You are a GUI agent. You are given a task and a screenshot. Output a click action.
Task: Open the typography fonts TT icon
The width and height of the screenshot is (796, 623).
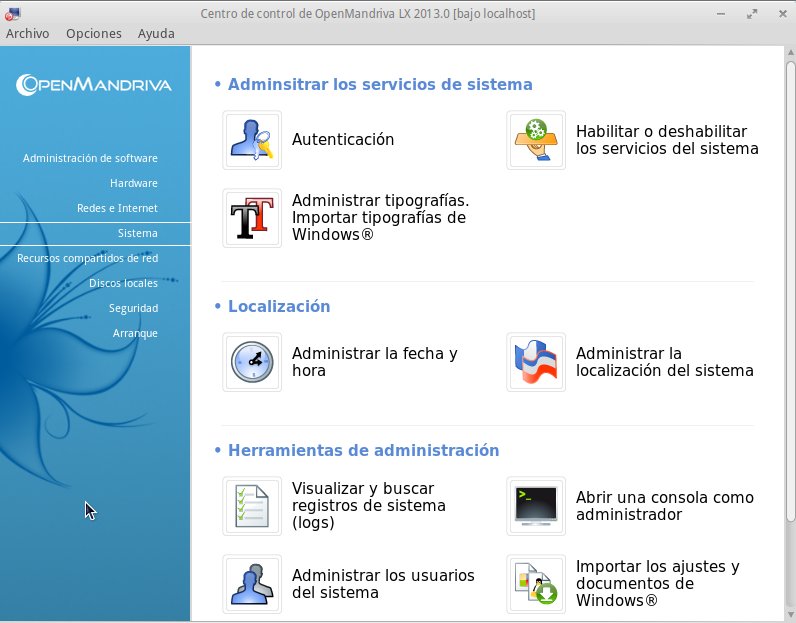[x=252, y=218]
